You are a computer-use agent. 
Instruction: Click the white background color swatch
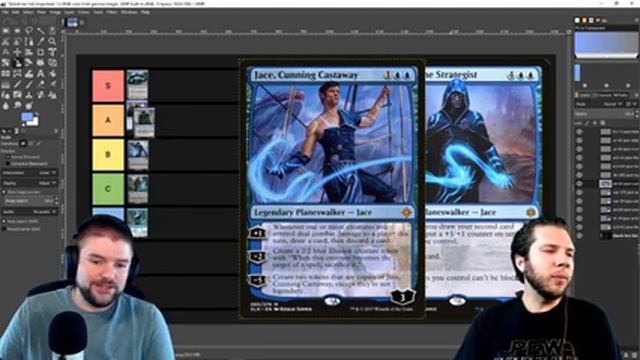35,122
